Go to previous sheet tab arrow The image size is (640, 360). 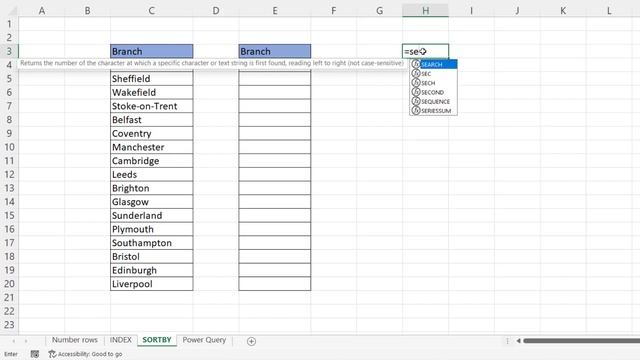(x=14, y=341)
